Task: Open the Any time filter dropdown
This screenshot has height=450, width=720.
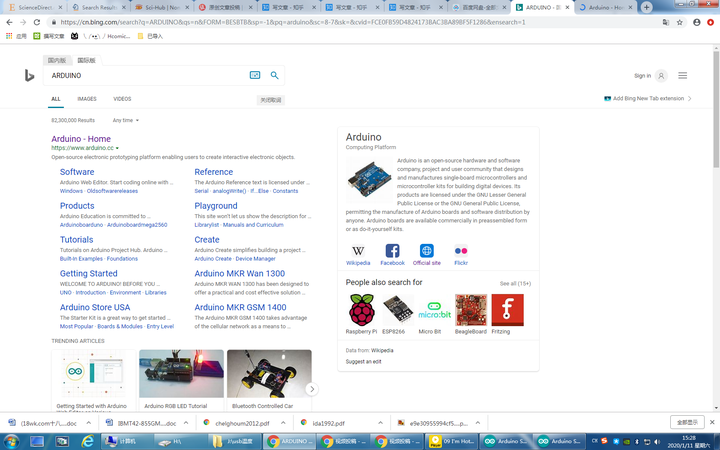Action: [x=125, y=120]
